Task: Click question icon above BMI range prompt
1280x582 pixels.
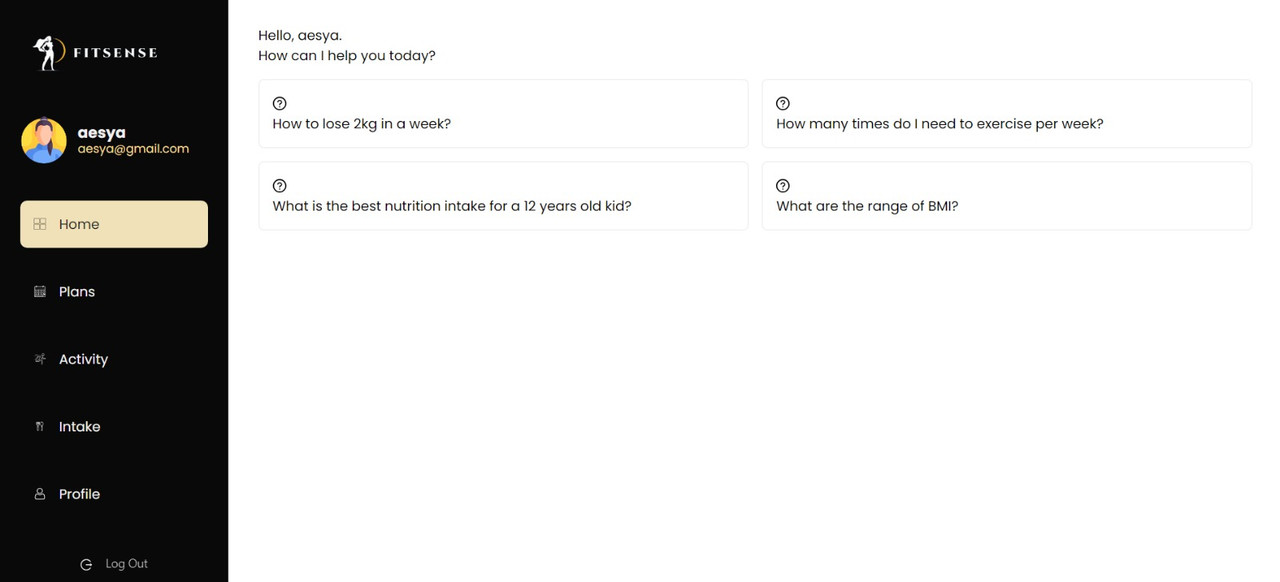Action: (783, 186)
